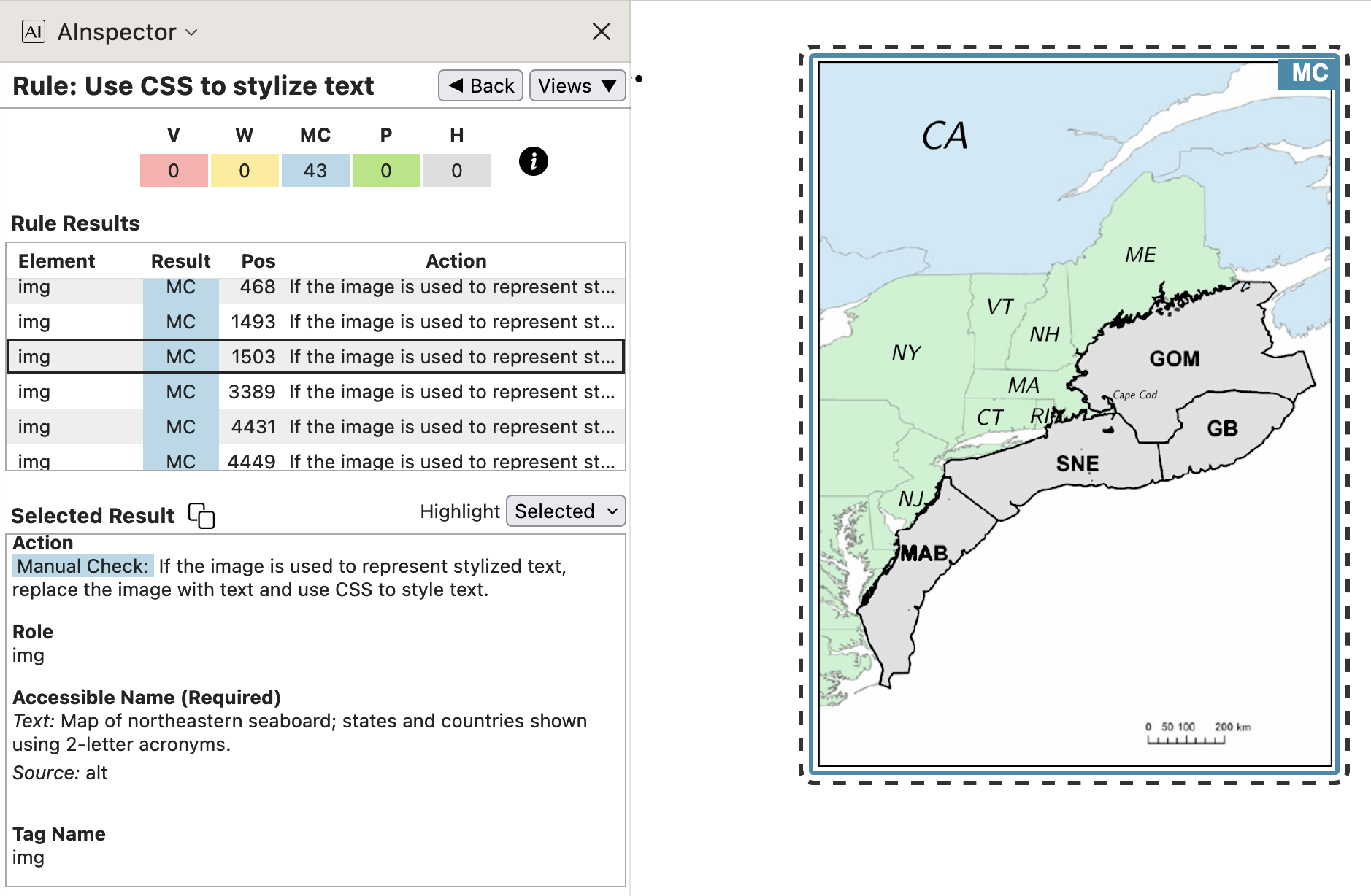Click the MC badge on the map image
Viewport: 1371px width, 896px height.
point(1309,74)
